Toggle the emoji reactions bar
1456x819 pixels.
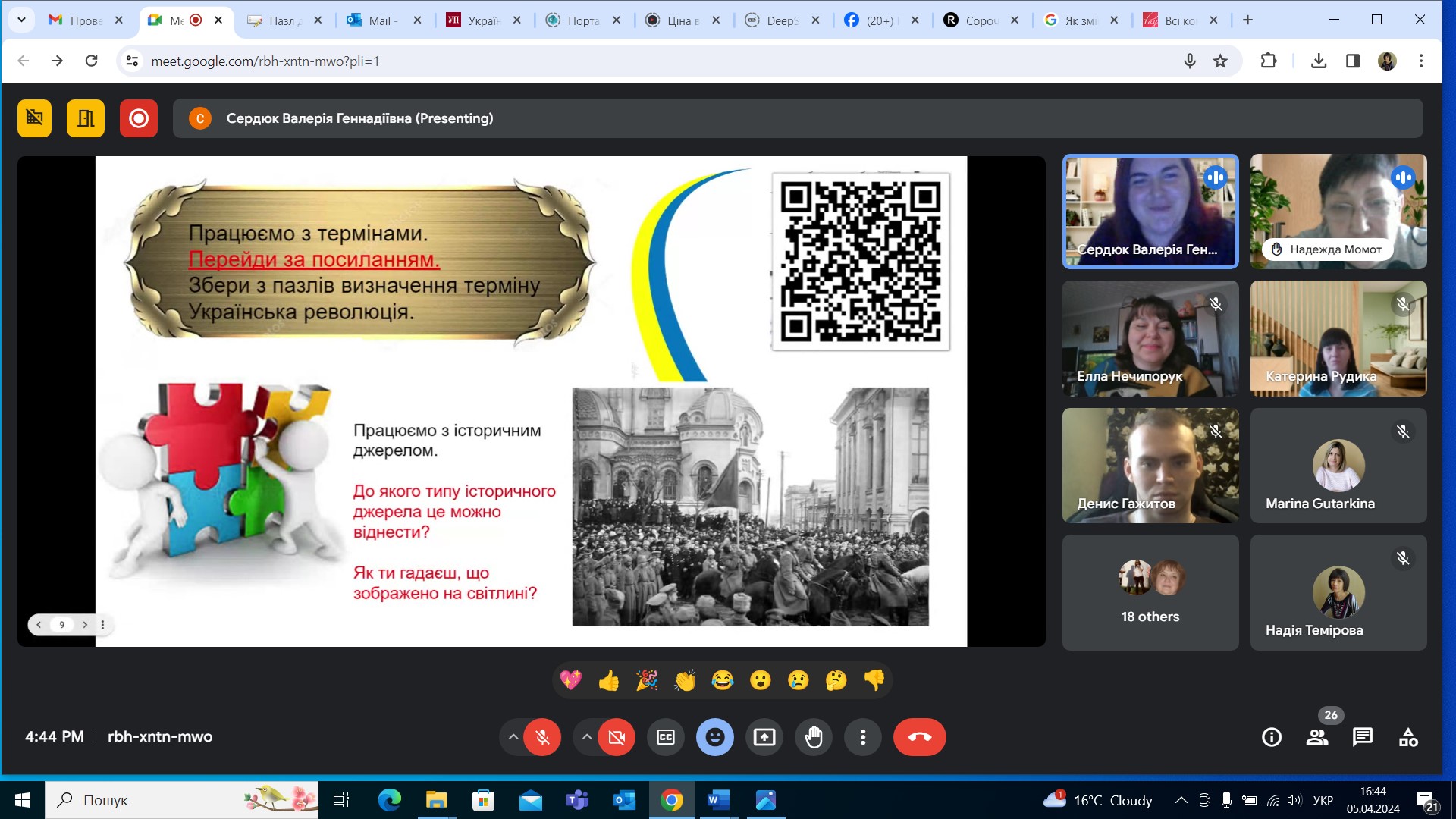(x=715, y=737)
